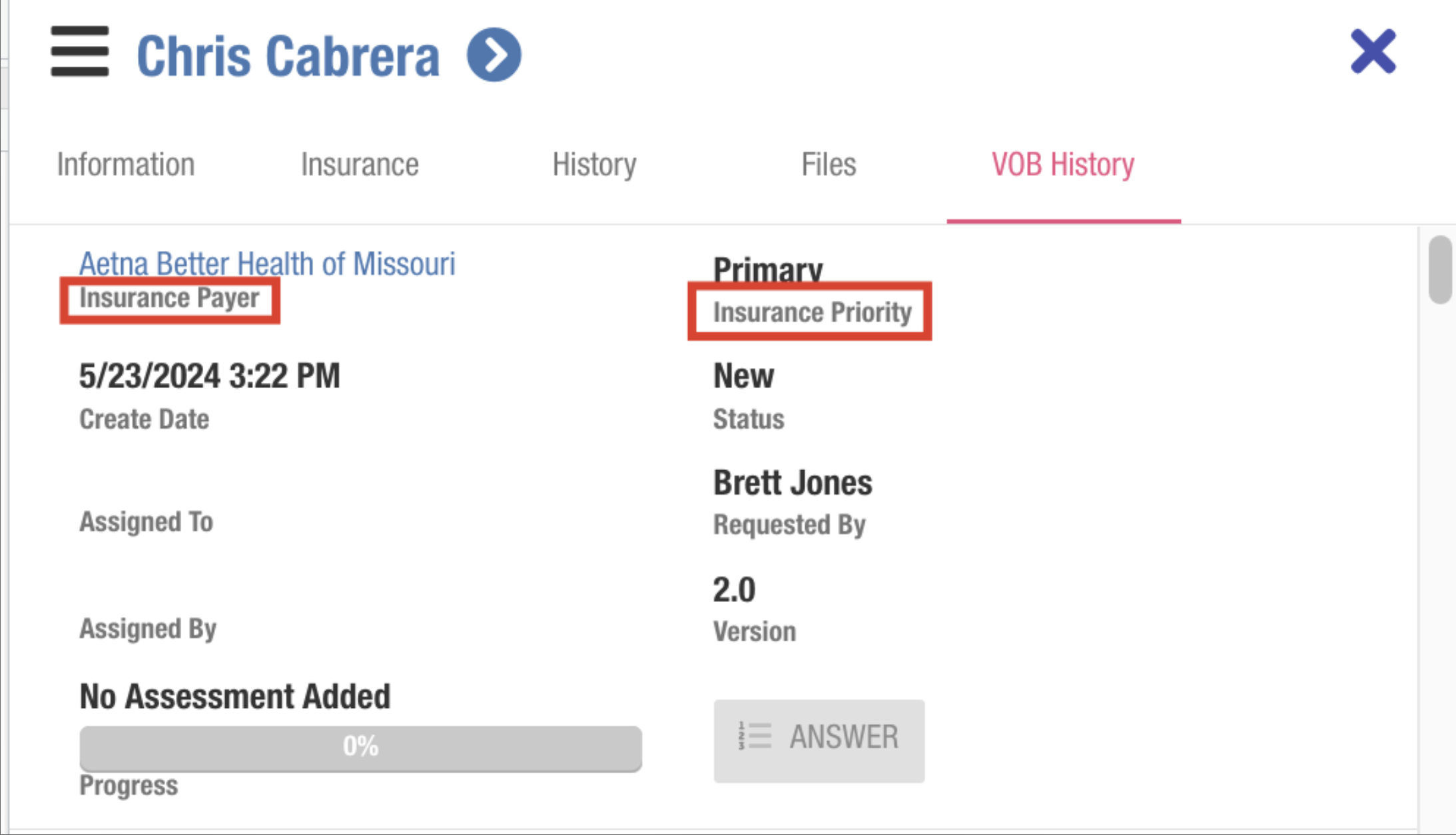The image size is (1456, 835).
Task: Click the numbered list icon in ANSWER button
Action: pyautogui.click(x=755, y=736)
